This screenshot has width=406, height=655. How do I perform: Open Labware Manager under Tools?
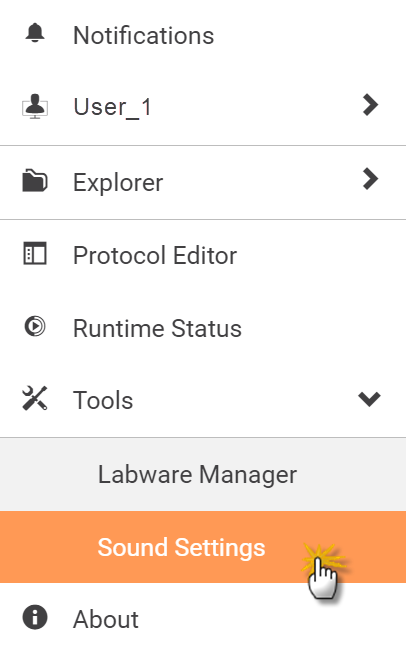click(x=198, y=475)
